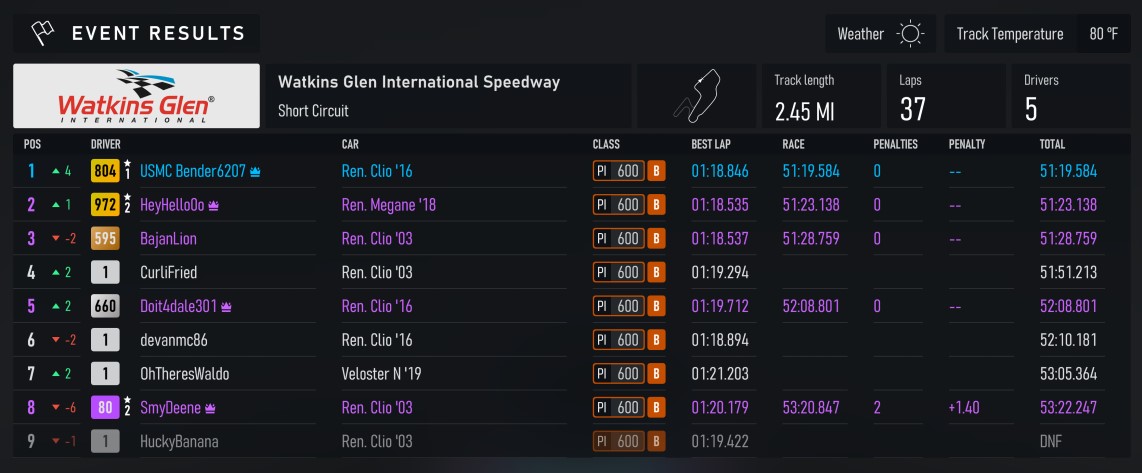Click the purple 80 rating badge
The width and height of the screenshot is (1142, 473).
click(x=105, y=407)
